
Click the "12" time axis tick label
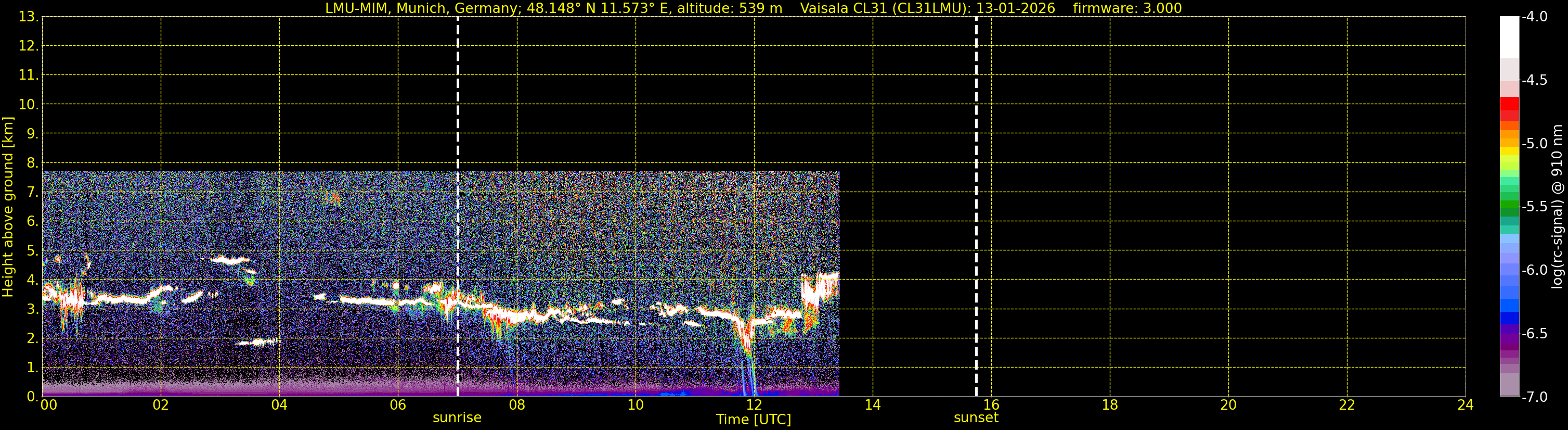click(x=754, y=405)
